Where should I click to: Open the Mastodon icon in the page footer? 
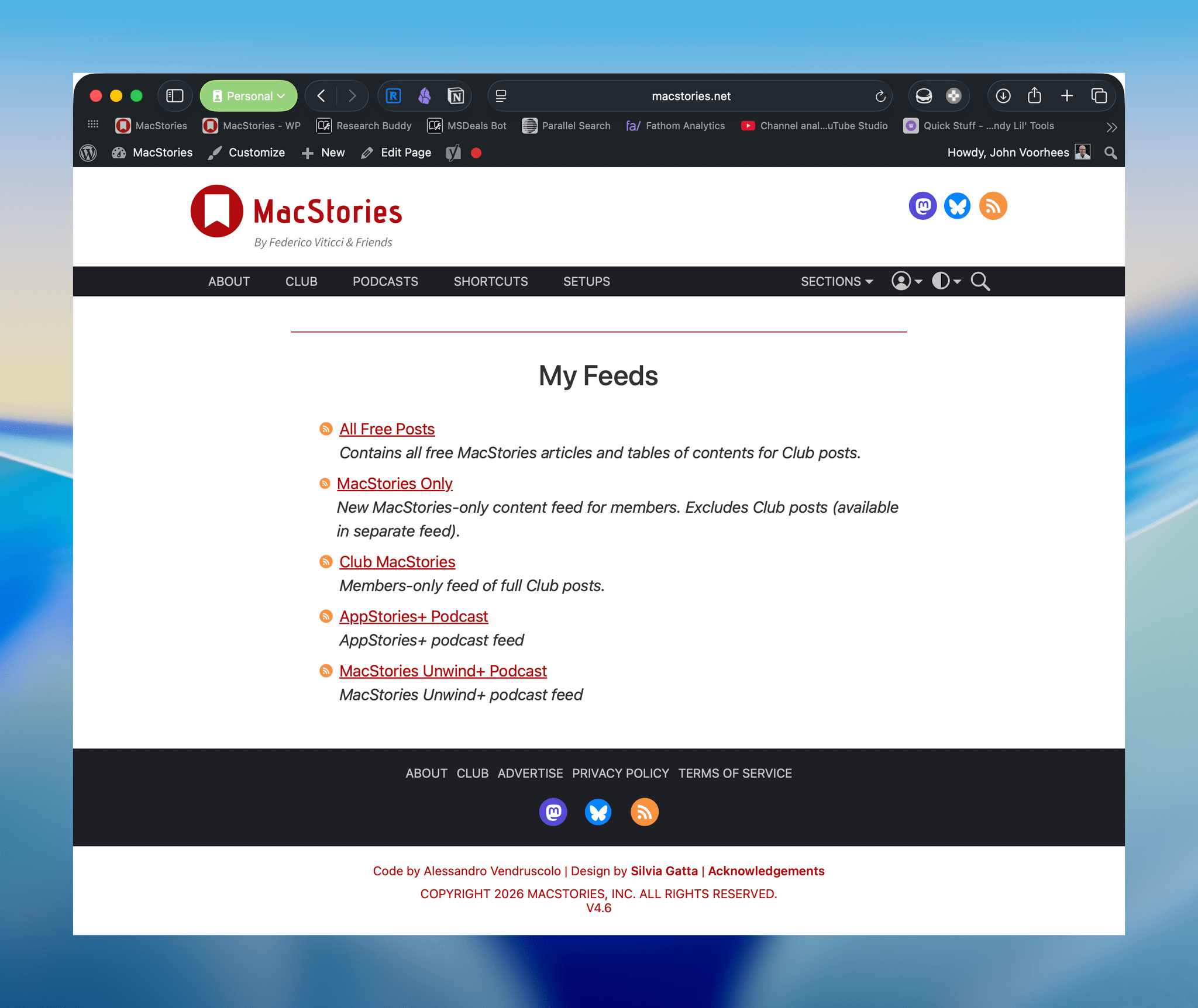553,812
